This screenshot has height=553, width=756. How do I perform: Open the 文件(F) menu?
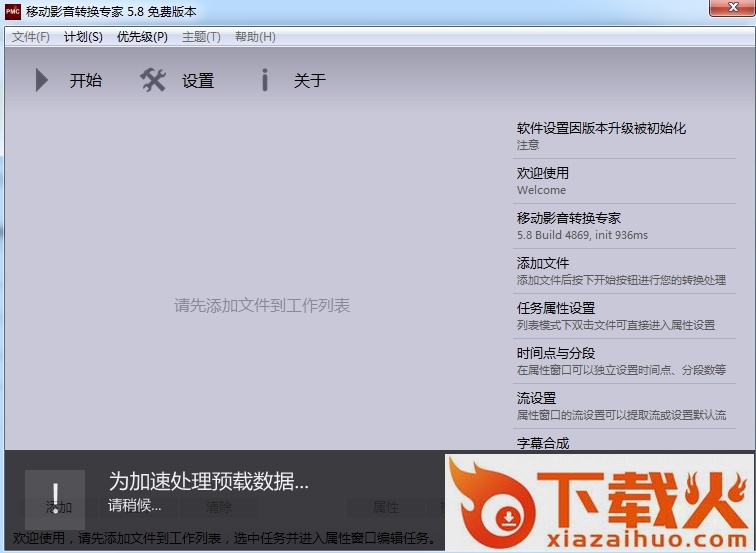pos(31,37)
